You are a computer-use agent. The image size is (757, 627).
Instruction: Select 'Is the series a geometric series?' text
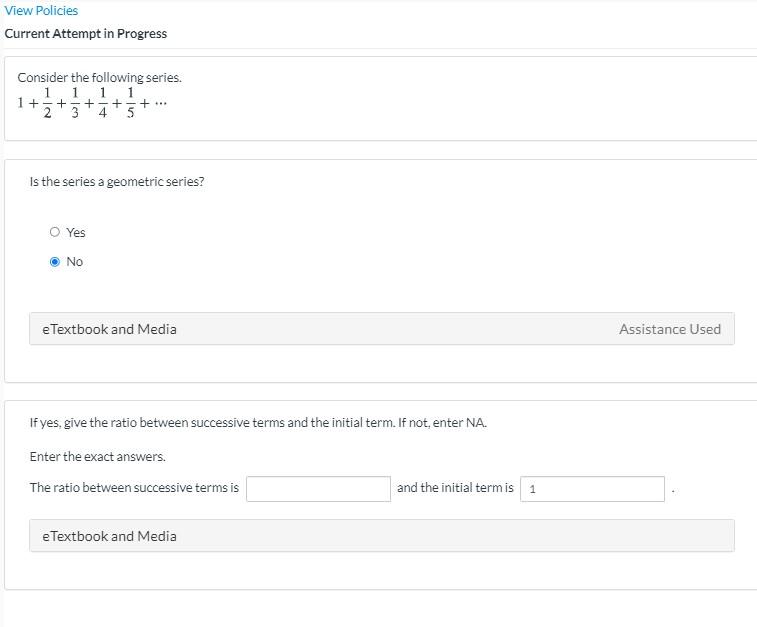tap(117, 181)
